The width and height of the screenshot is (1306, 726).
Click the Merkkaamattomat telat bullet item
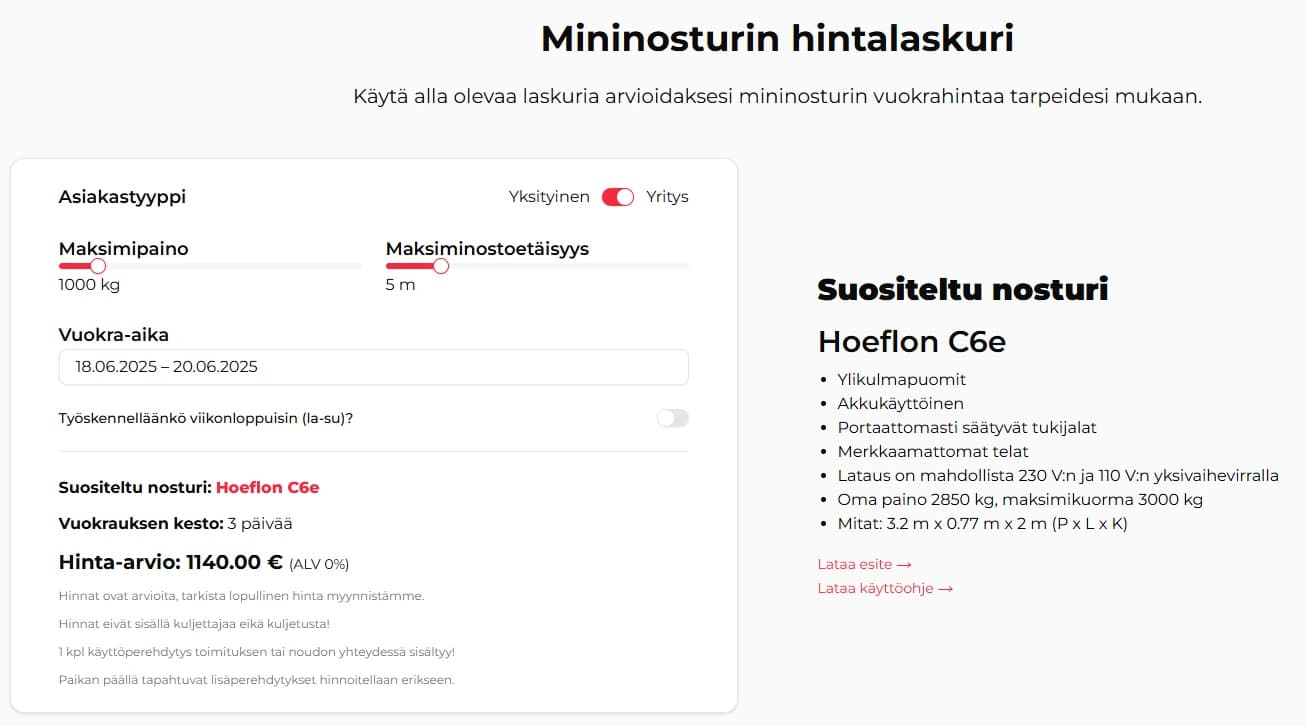(x=933, y=451)
